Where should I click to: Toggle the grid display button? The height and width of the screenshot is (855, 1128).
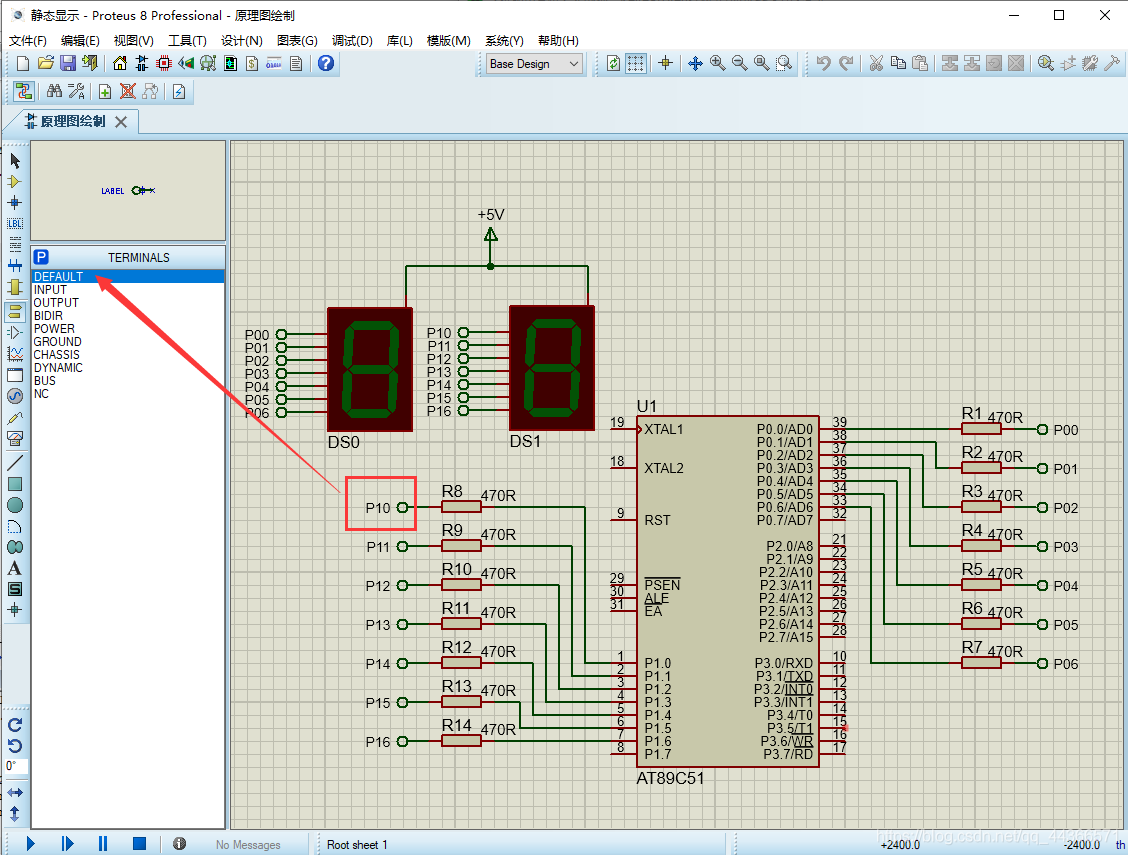636,63
